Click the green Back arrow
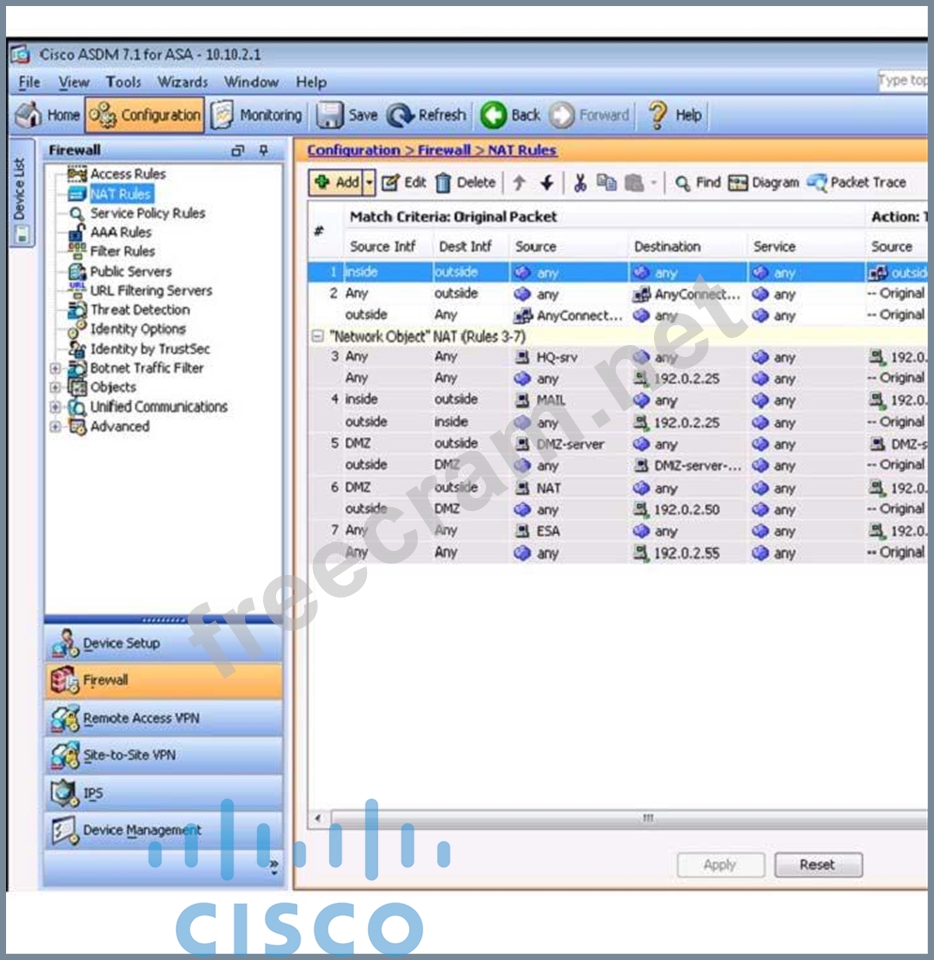This screenshot has width=934, height=960. 494,115
